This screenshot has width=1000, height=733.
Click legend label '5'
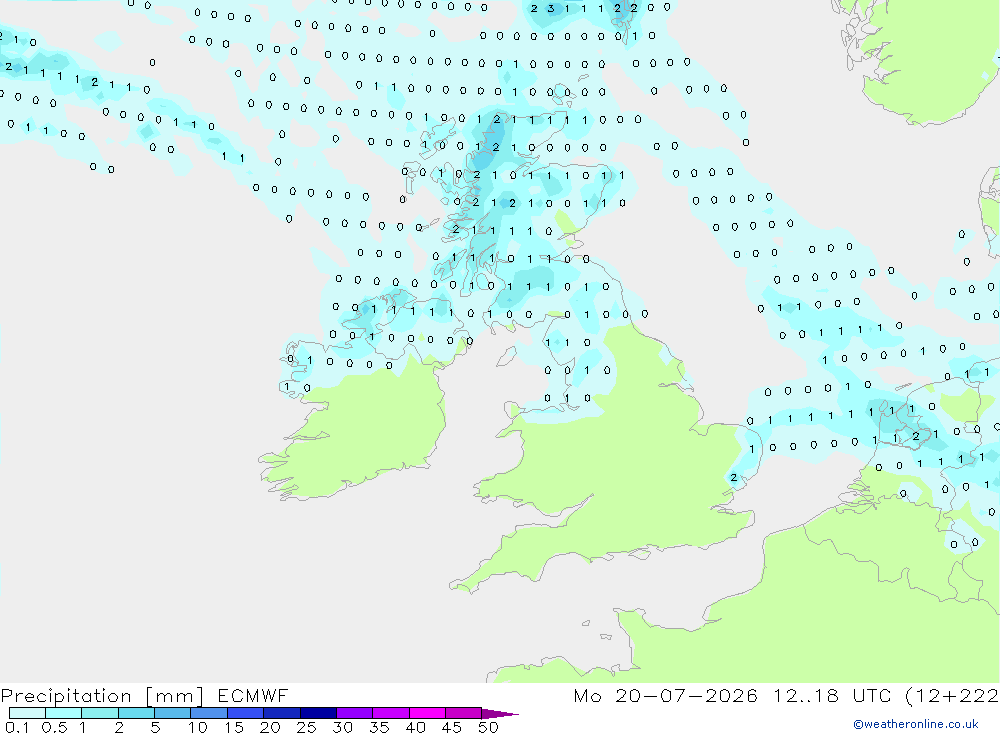pos(155,727)
